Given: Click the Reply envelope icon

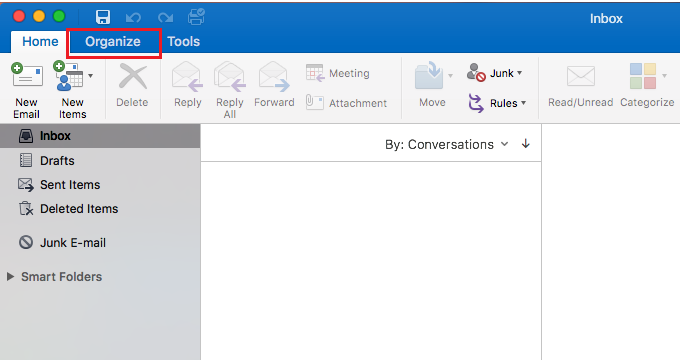Looking at the screenshot, I should point(187,76).
